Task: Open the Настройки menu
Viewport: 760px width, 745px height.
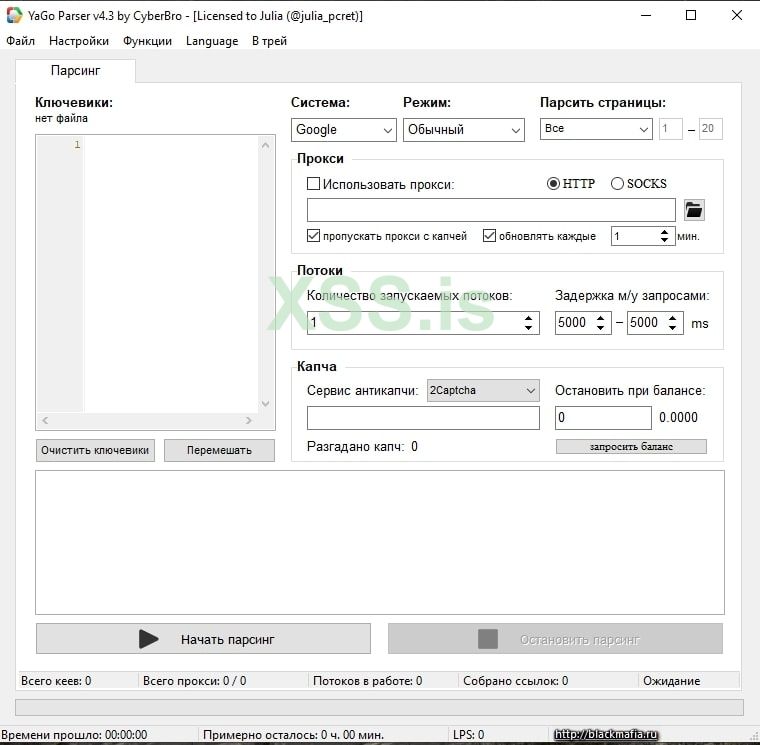Action: point(79,41)
